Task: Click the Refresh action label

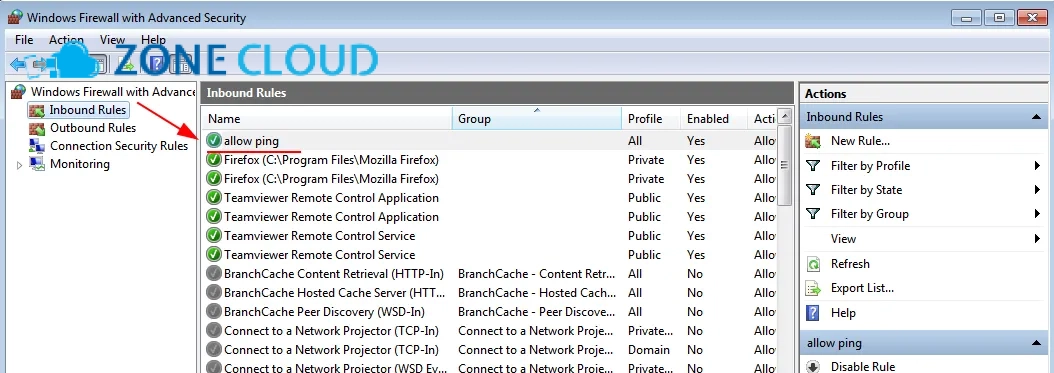Action: pyautogui.click(x=850, y=264)
